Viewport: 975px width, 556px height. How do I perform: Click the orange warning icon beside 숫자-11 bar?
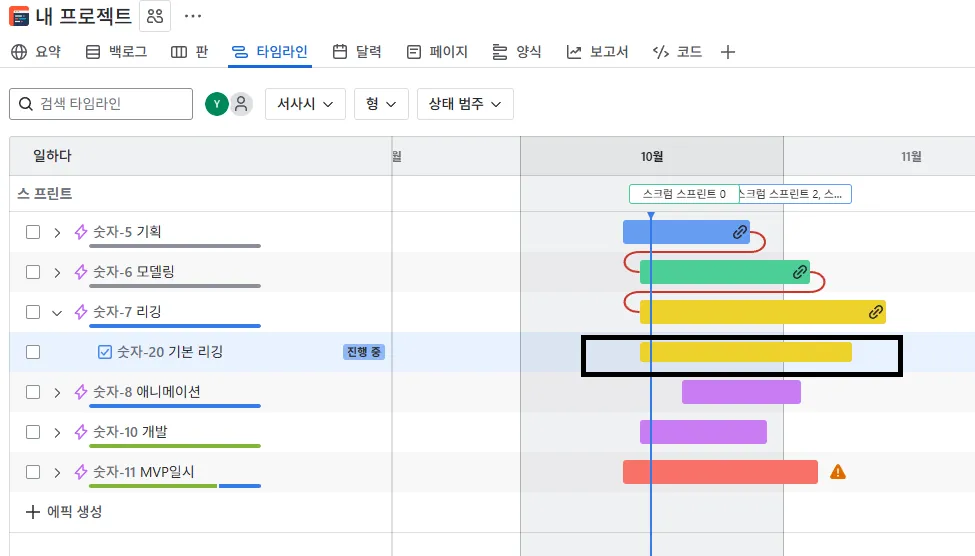click(838, 472)
